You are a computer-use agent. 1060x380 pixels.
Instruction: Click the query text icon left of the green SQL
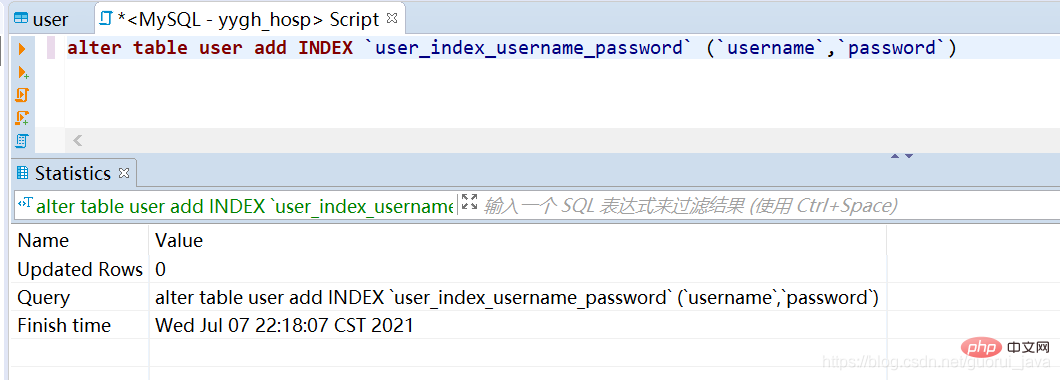tap(25, 203)
